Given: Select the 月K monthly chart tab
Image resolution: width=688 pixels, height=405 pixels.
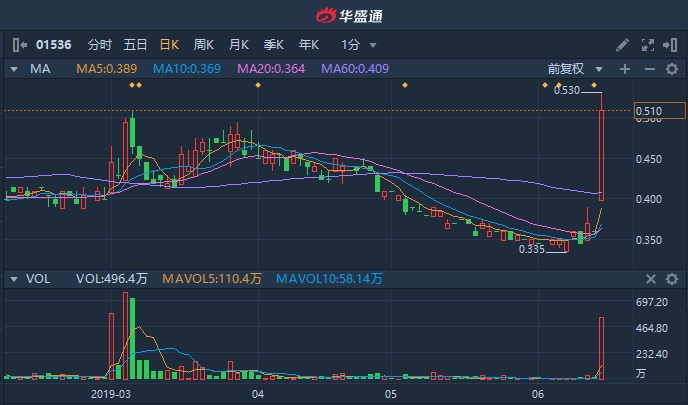Looking at the screenshot, I should 239,45.
